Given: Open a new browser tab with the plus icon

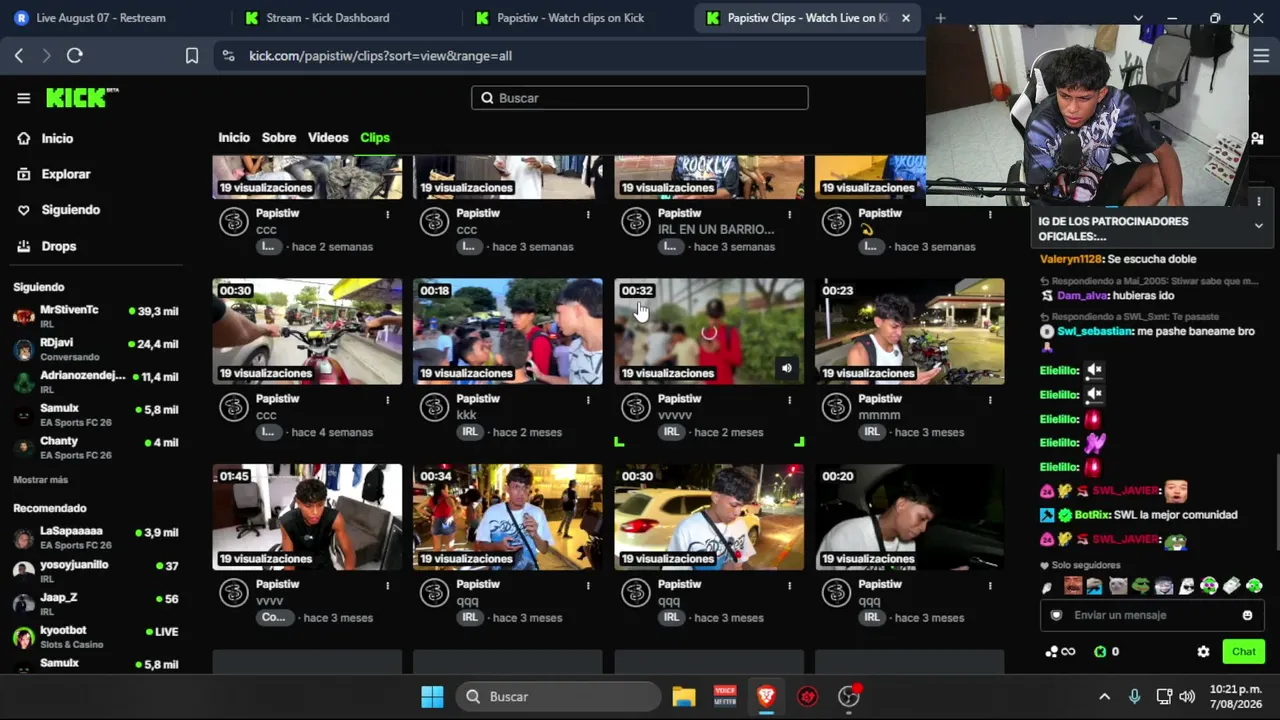Looking at the screenshot, I should pos(940,18).
